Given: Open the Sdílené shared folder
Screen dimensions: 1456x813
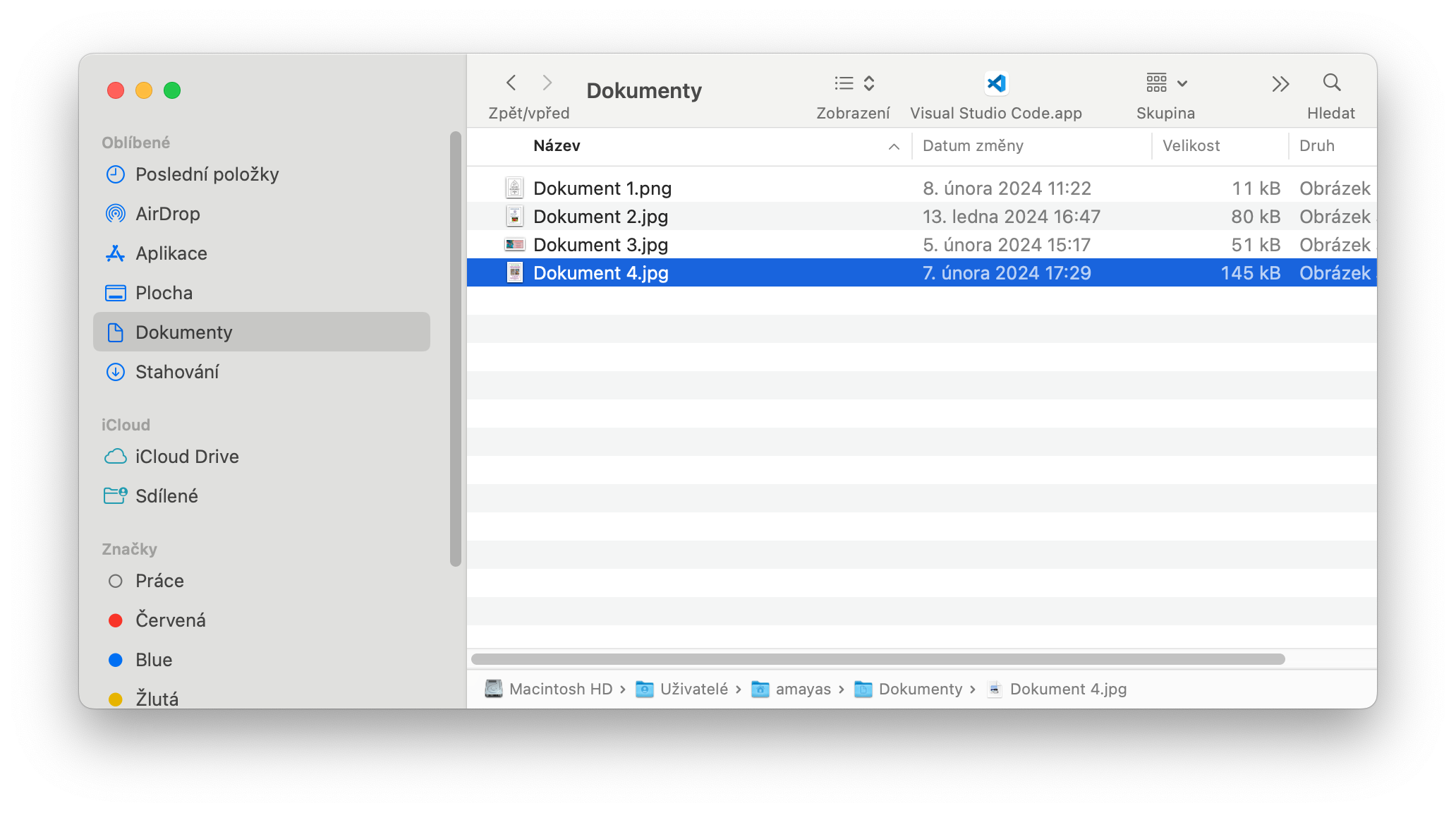Looking at the screenshot, I should click(x=166, y=496).
